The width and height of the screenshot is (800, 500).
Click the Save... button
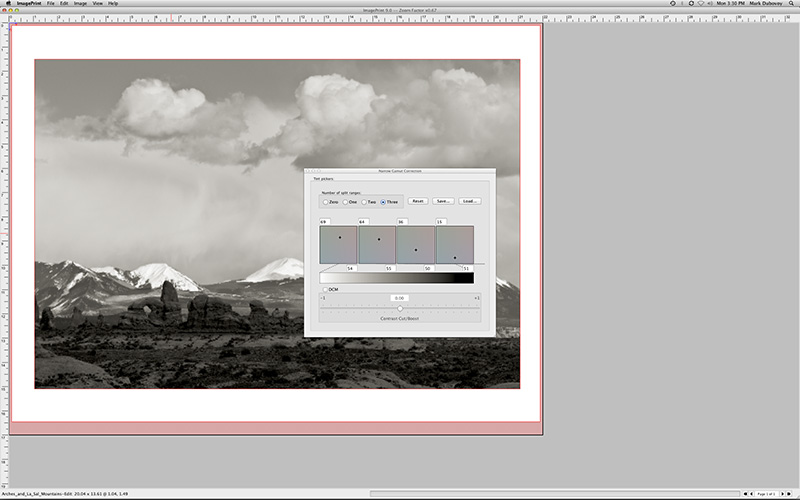[443, 201]
